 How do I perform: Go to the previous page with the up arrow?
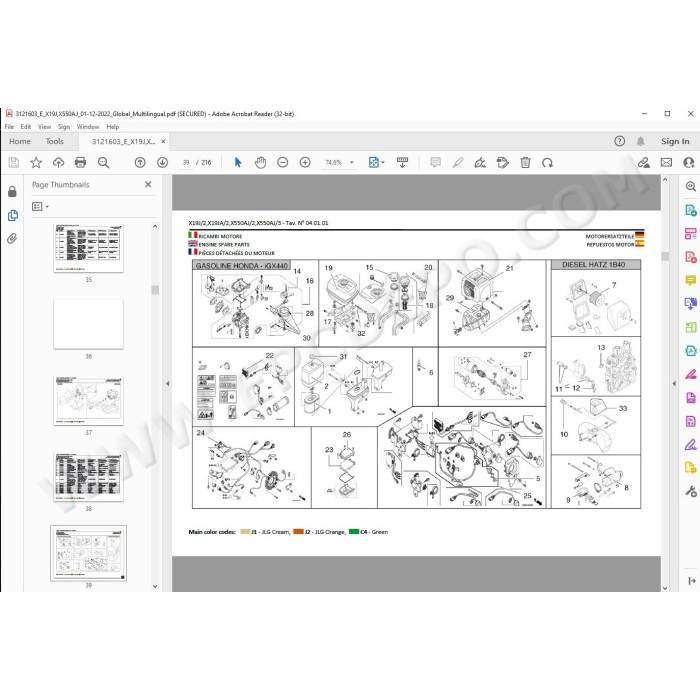pos(140,162)
